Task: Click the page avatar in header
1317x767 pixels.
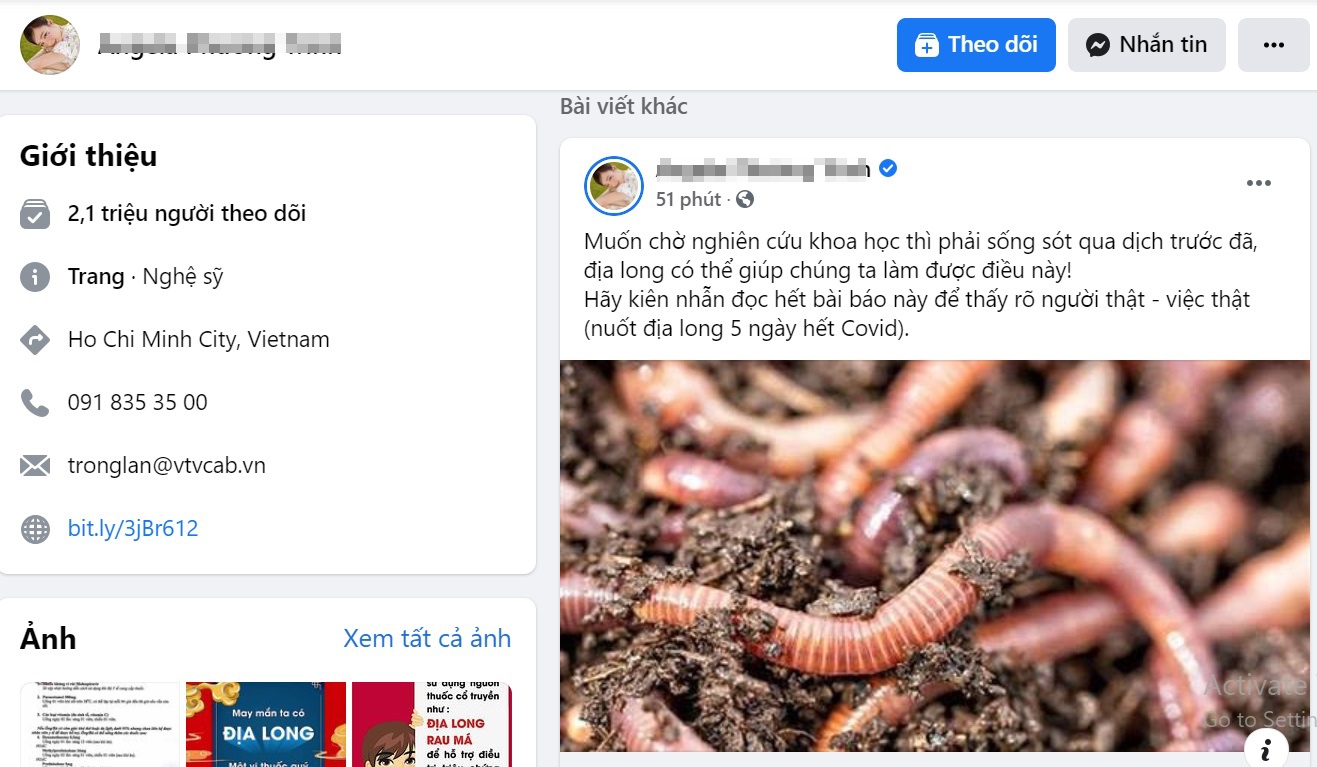Action: [x=50, y=45]
